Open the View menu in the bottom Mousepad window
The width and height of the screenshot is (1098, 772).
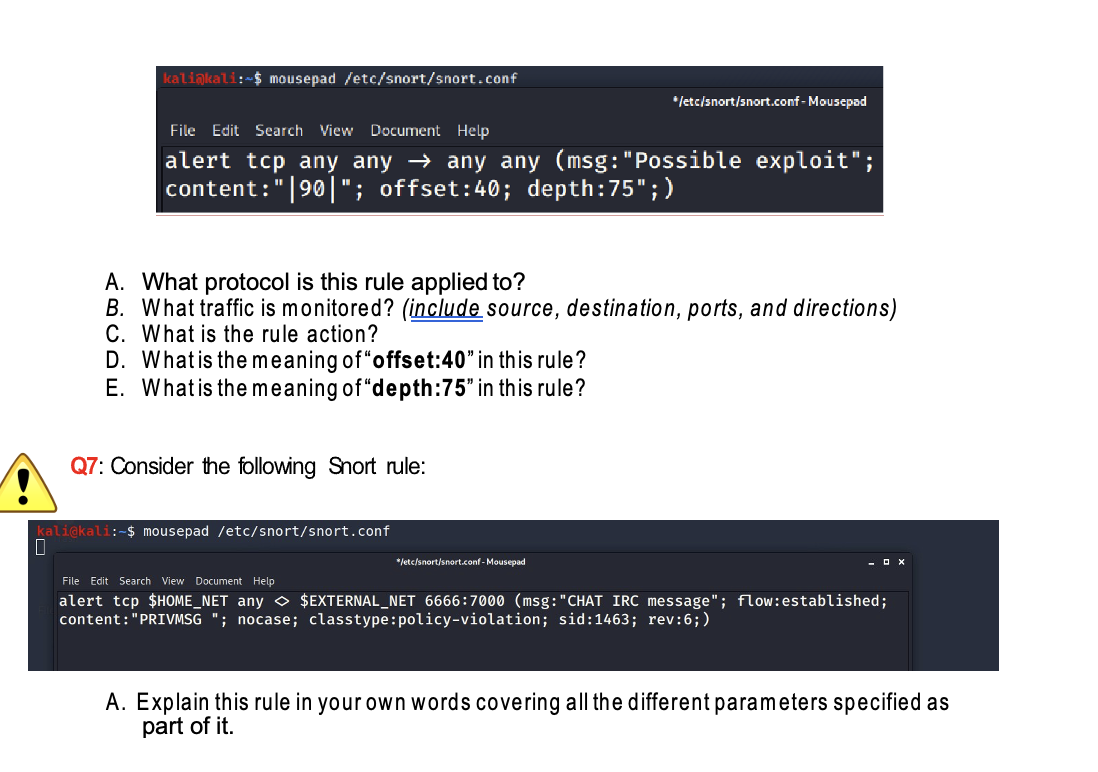(172, 581)
